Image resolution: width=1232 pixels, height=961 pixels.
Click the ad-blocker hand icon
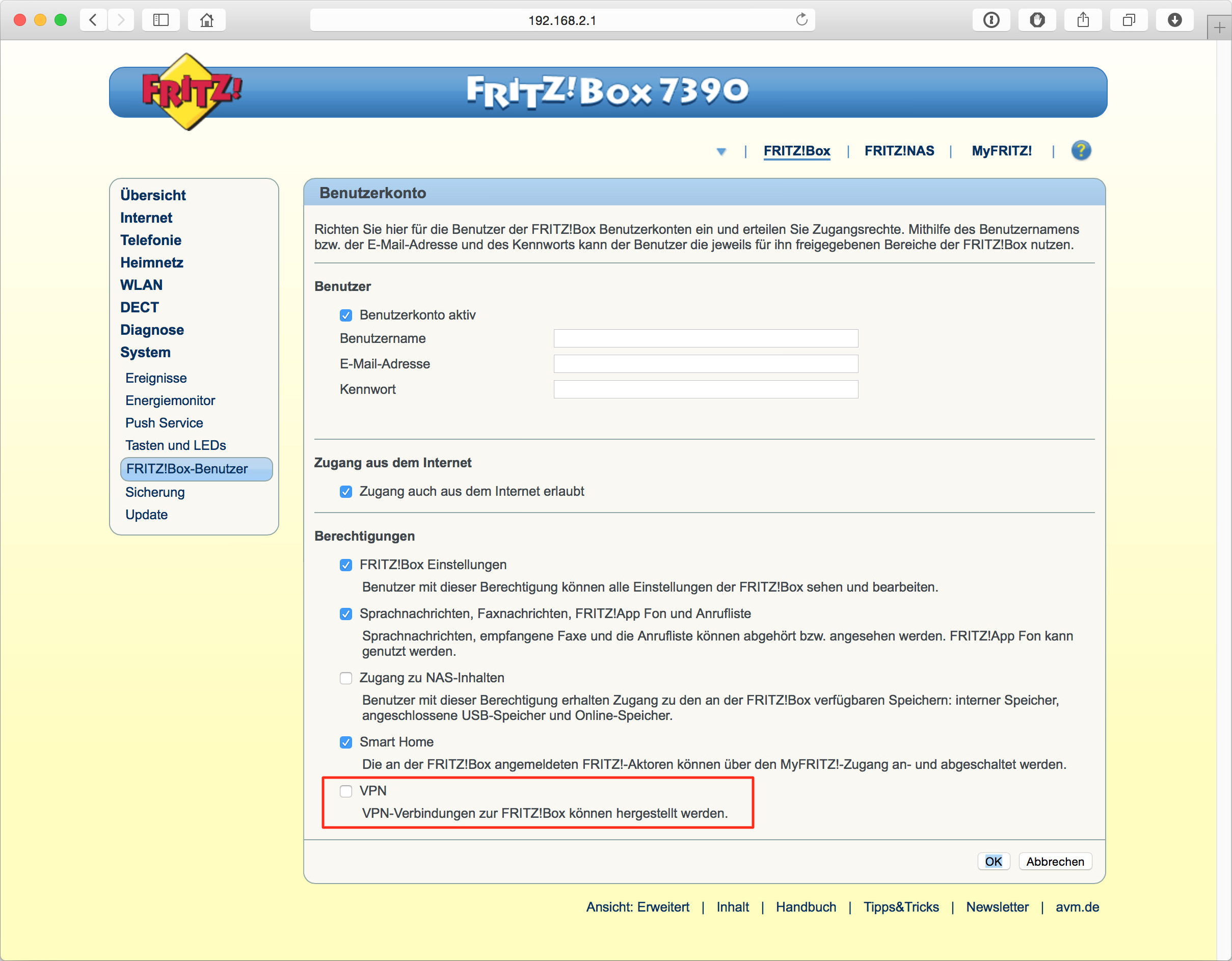[x=1037, y=20]
